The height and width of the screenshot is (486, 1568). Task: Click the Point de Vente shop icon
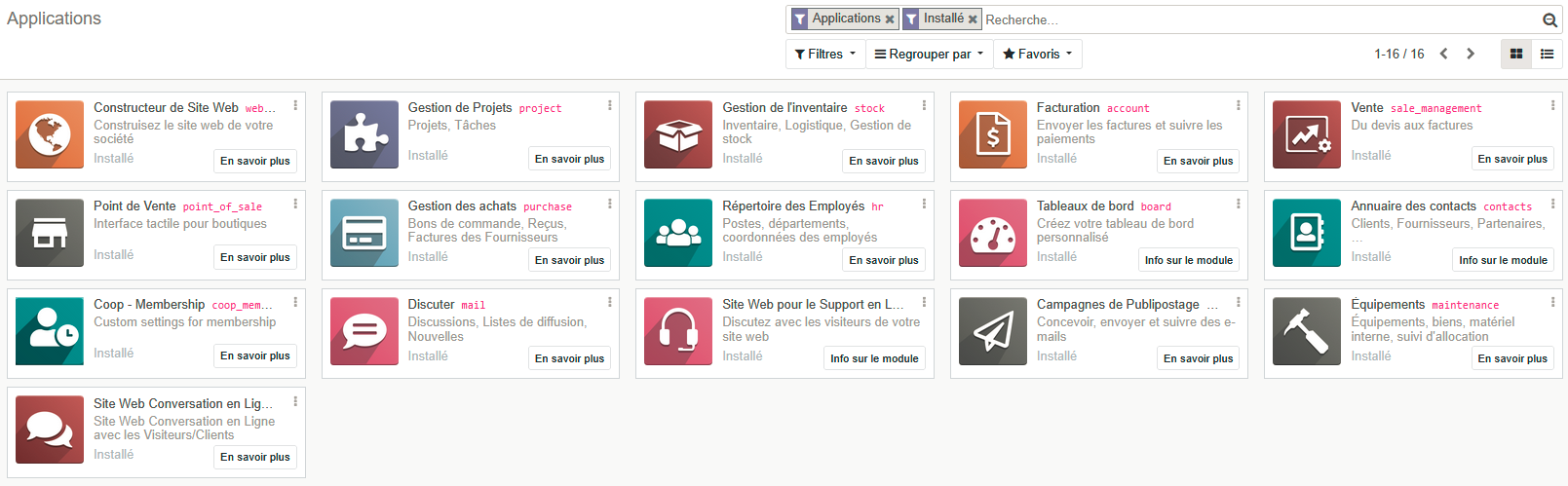(x=50, y=233)
